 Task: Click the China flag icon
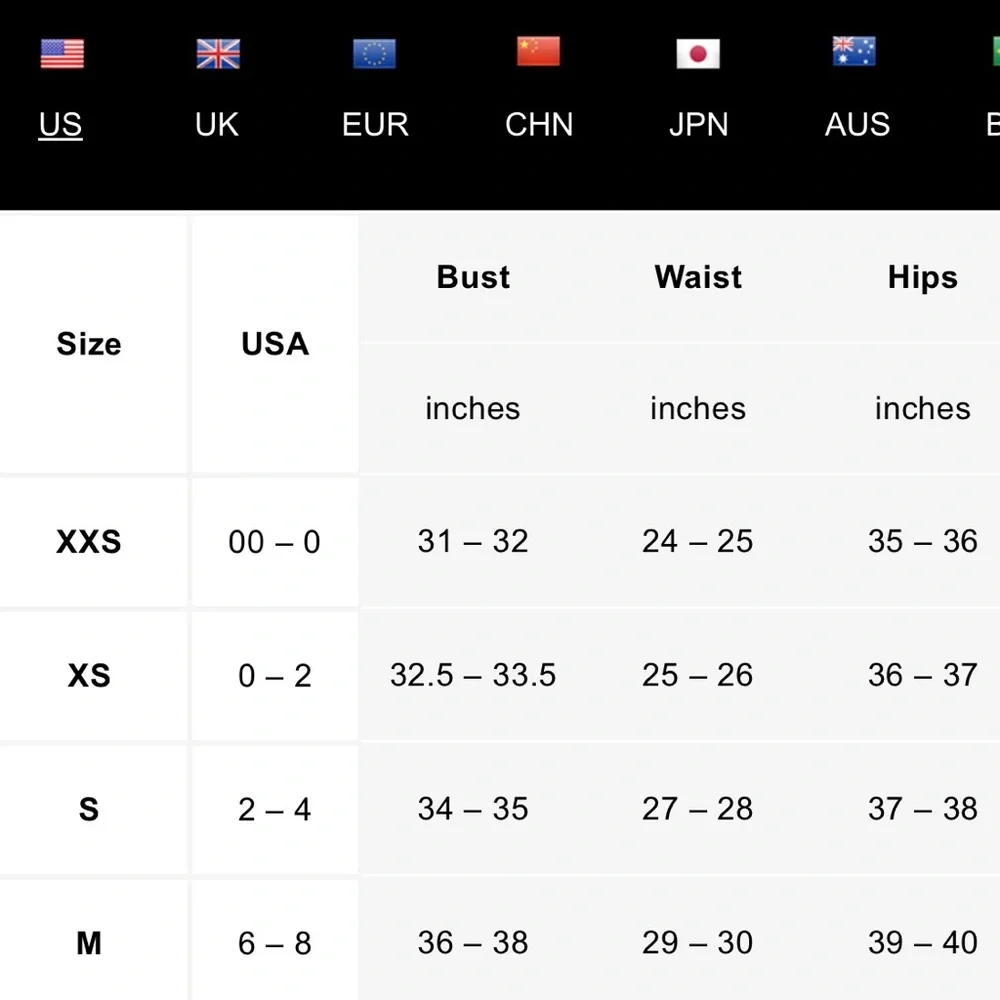coord(538,52)
